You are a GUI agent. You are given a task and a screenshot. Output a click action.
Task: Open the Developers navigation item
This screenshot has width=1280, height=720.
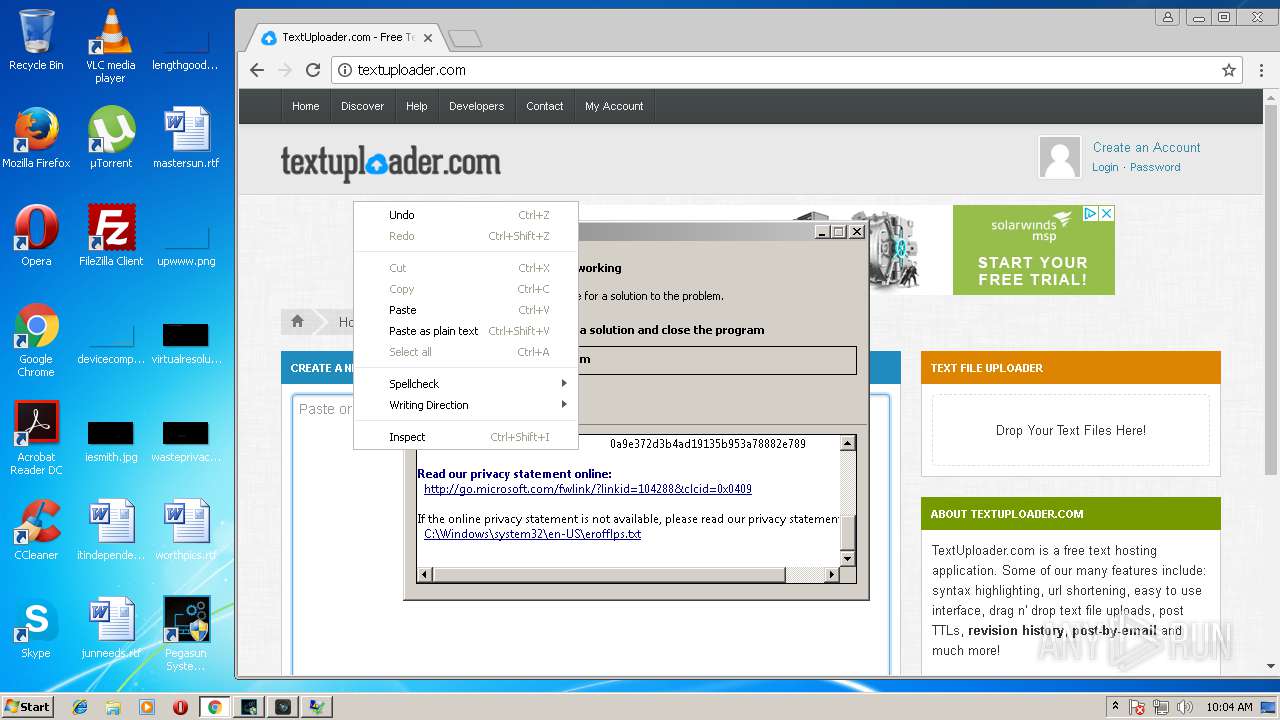click(x=476, y=106)
